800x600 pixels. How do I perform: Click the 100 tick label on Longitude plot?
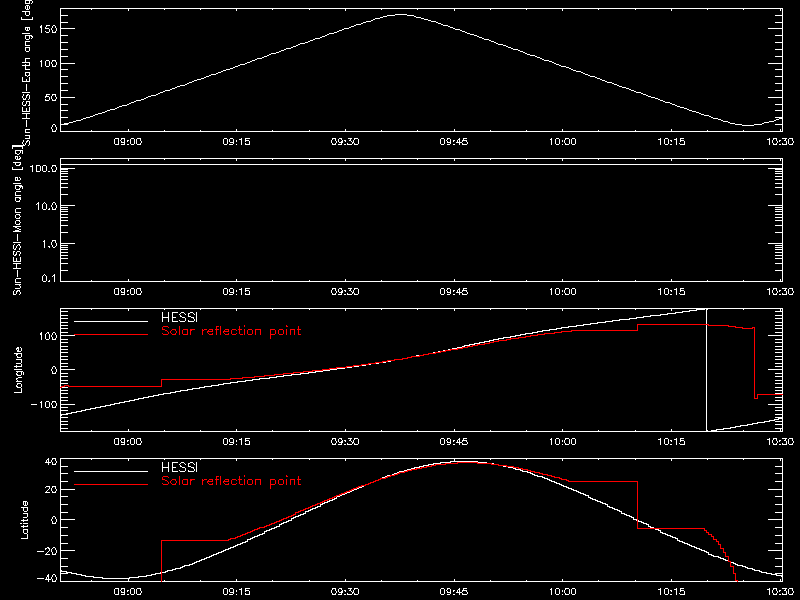click(x=47, y=336)
